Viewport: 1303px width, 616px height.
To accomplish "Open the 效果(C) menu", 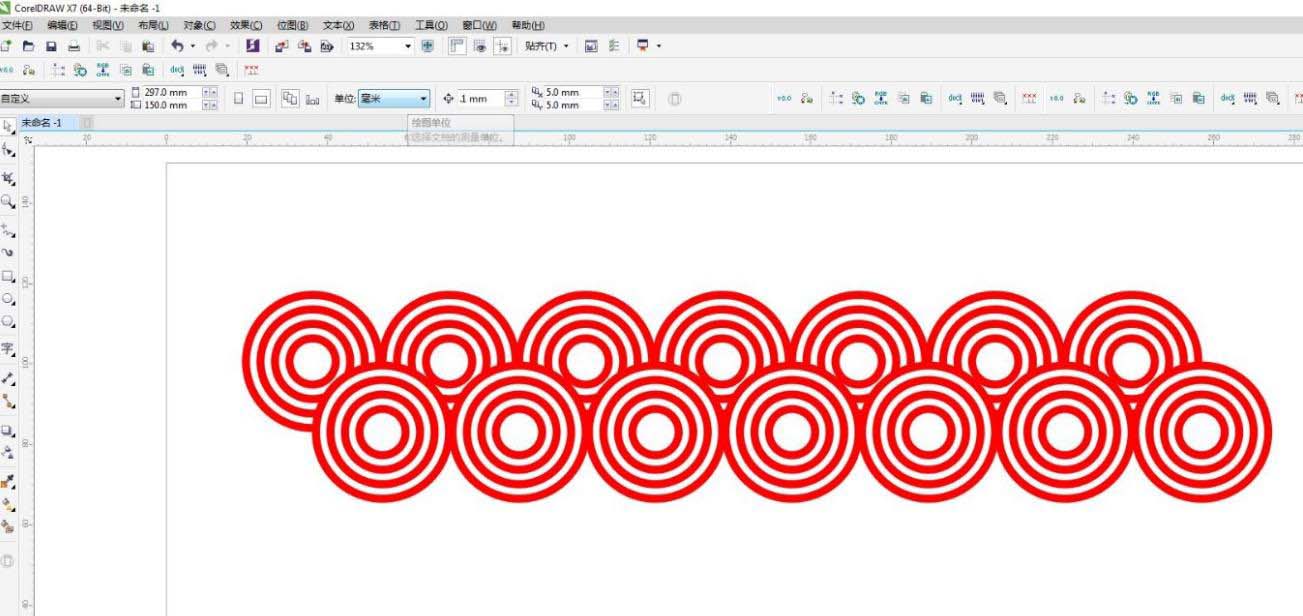I will point(246,25).
